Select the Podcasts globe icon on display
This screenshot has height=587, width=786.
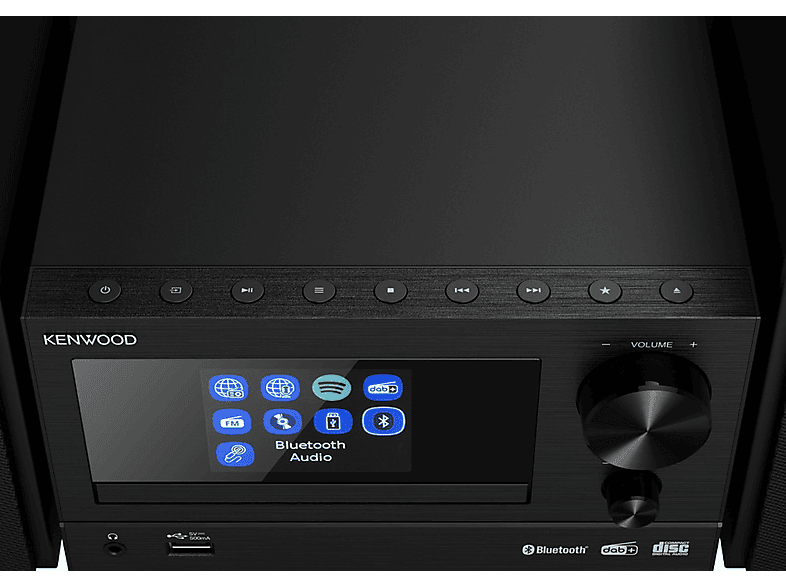click(x=280, y=387)
